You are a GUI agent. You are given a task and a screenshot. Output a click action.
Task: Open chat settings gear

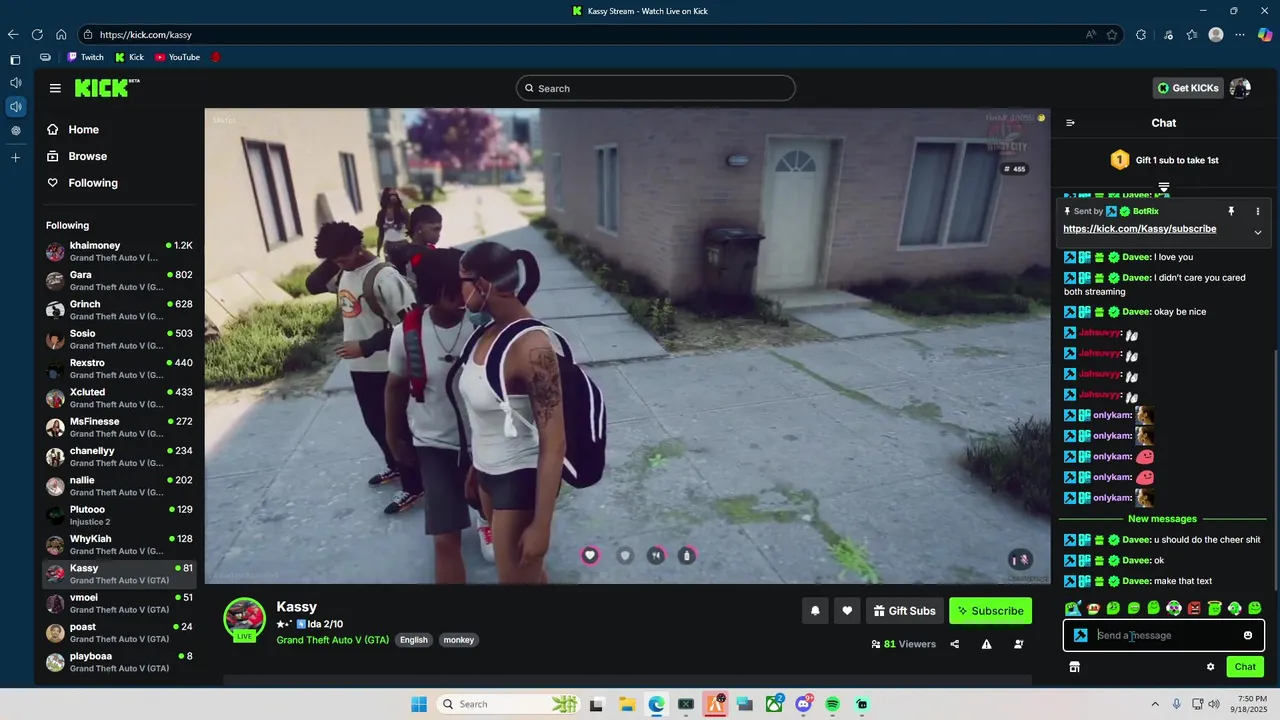(x=1211, y=667)
